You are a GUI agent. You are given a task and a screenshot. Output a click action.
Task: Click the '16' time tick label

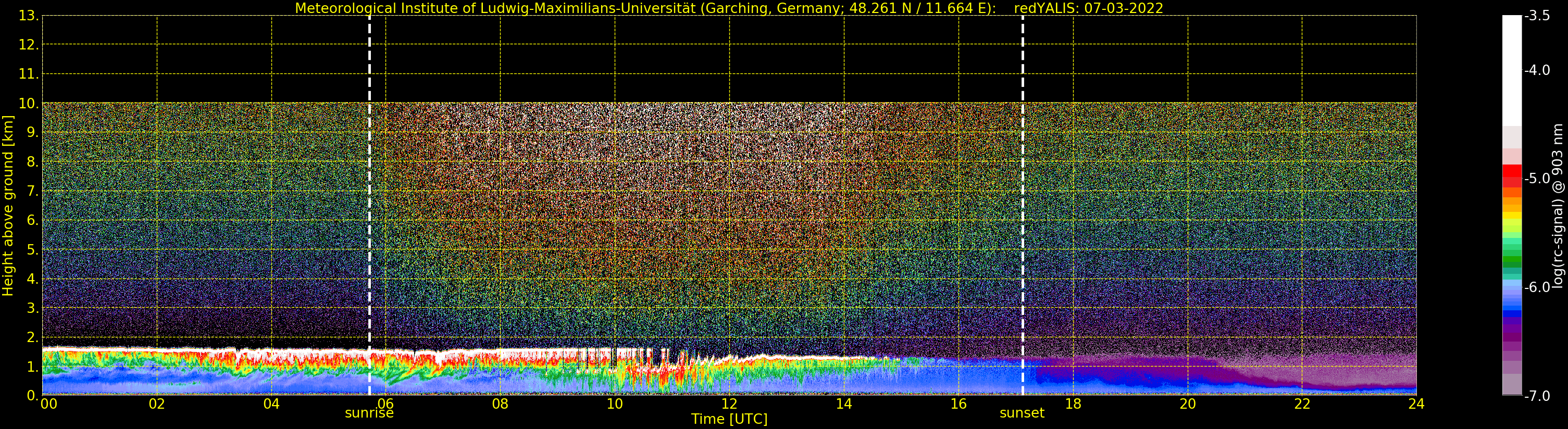pos(959,403)
